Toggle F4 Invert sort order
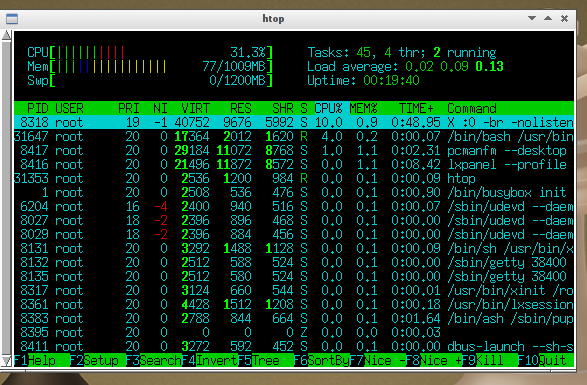Screen dimensions: 587x385 click(x=210, y=361)
